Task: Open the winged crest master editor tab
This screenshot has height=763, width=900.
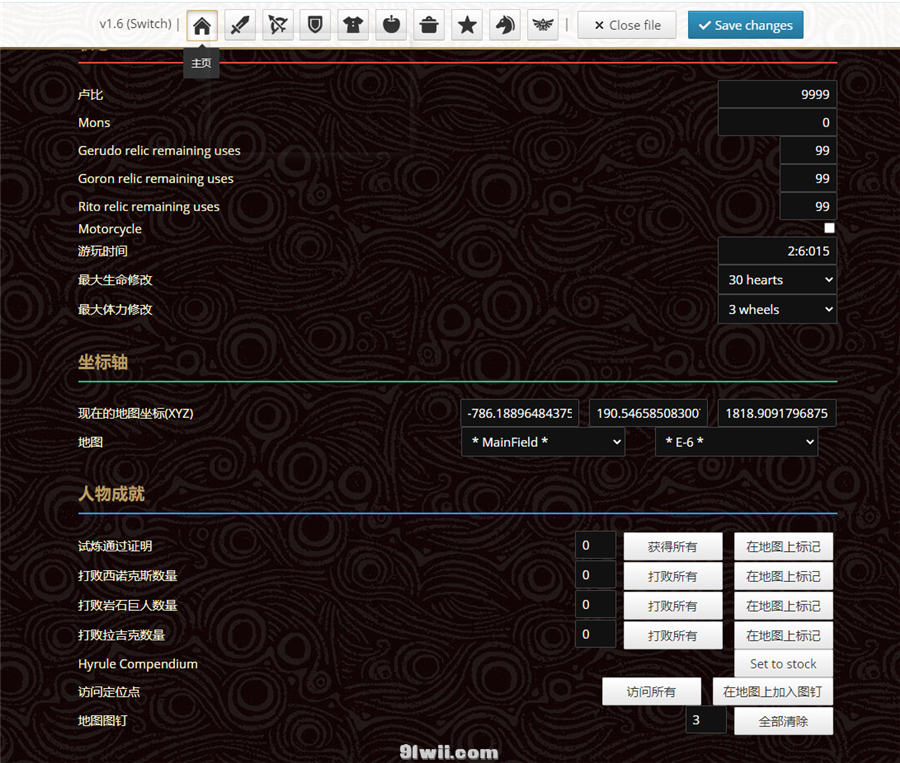Action: pyautogui.click(x=543, y=25)
